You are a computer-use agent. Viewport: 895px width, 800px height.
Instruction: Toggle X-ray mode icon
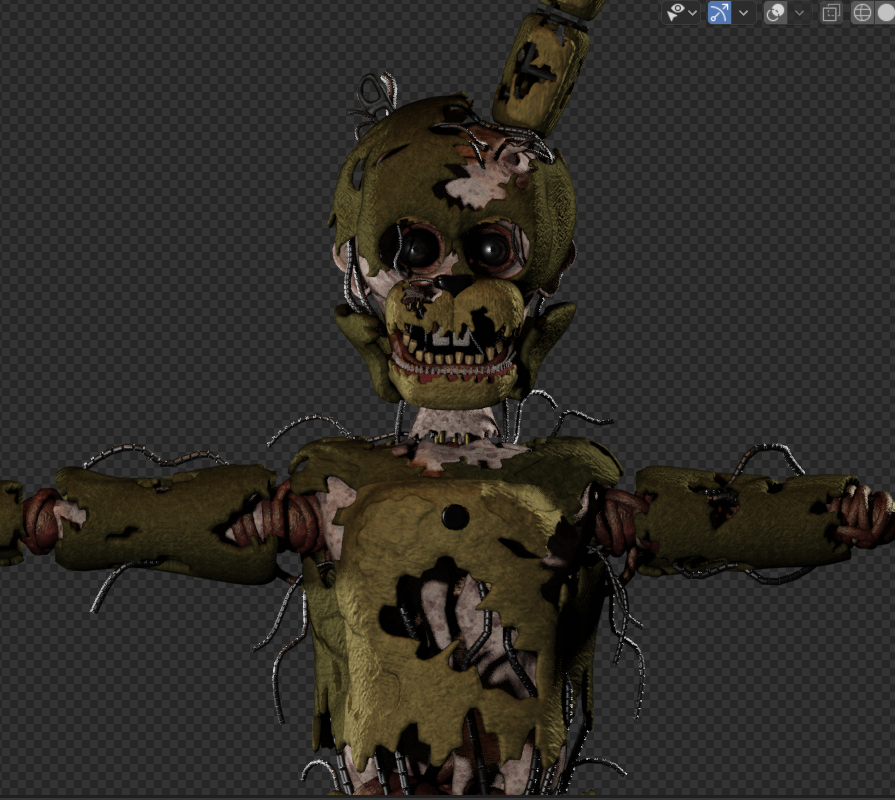(831, 13)
